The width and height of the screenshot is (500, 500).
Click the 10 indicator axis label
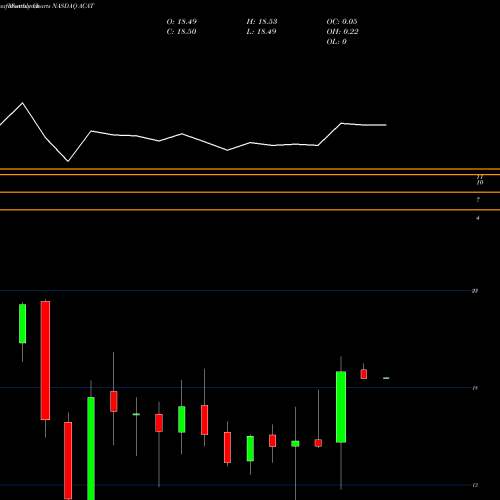point(480,183)
